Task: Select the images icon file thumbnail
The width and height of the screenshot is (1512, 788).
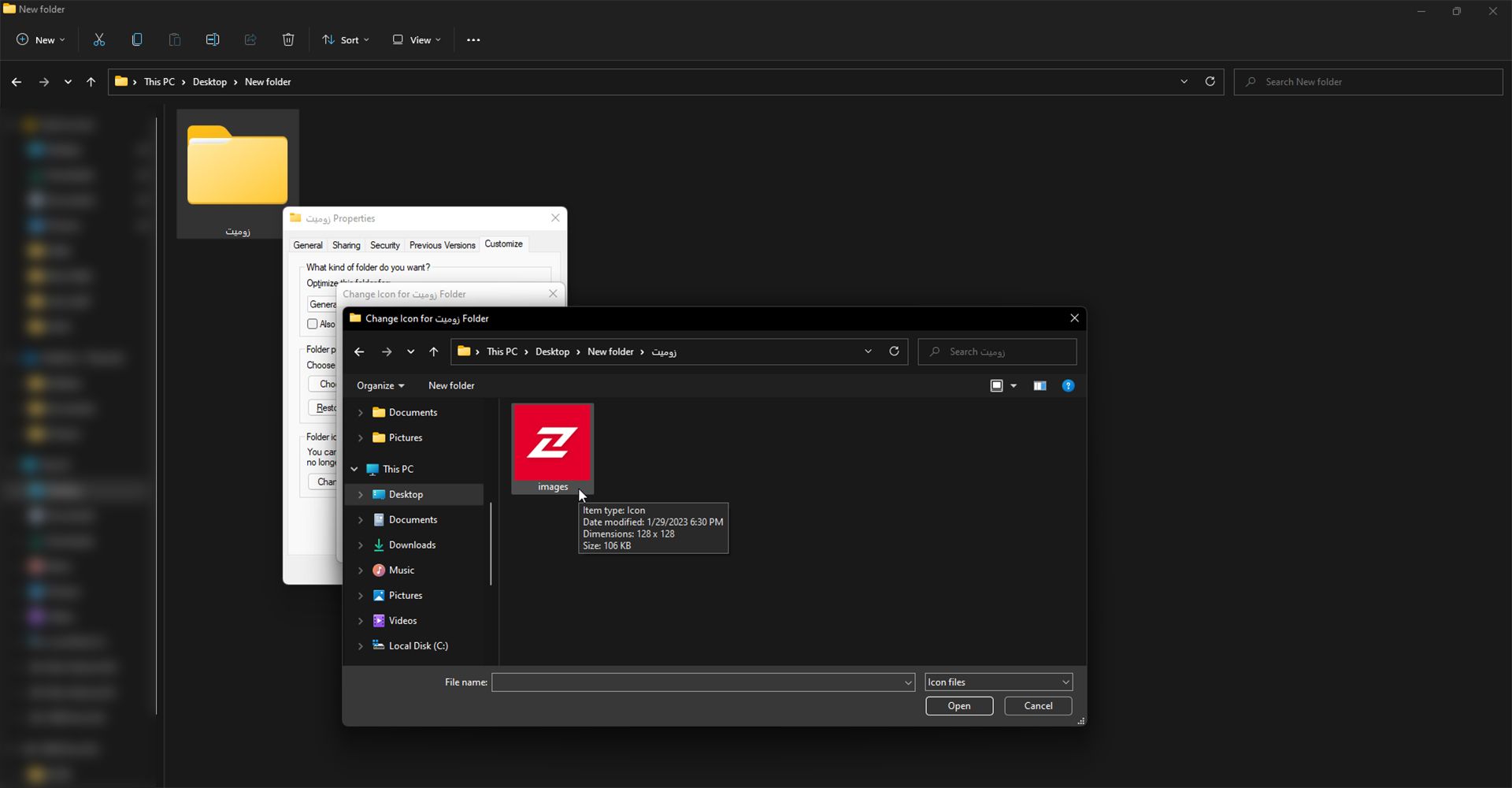Action: coord(552,444)
